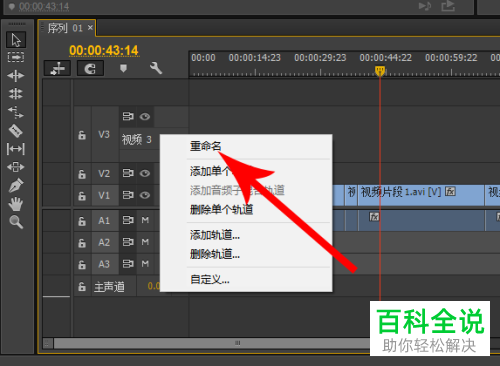Click the 视频 3 track name
The width and height of the screenshot is (500, 366).
[x=137, y=139]
